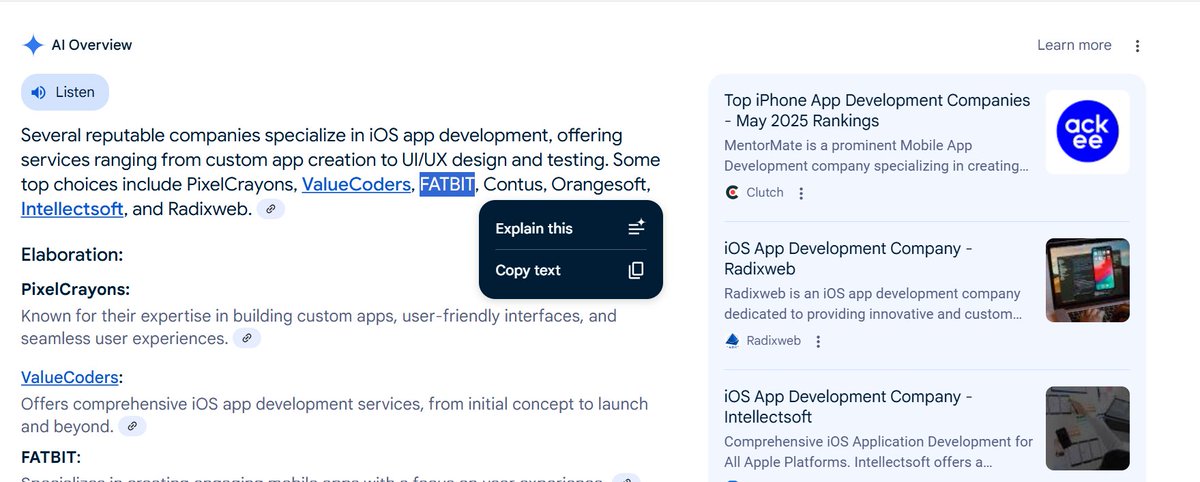Click the Copy text clipboard icon

coord(636,270)
